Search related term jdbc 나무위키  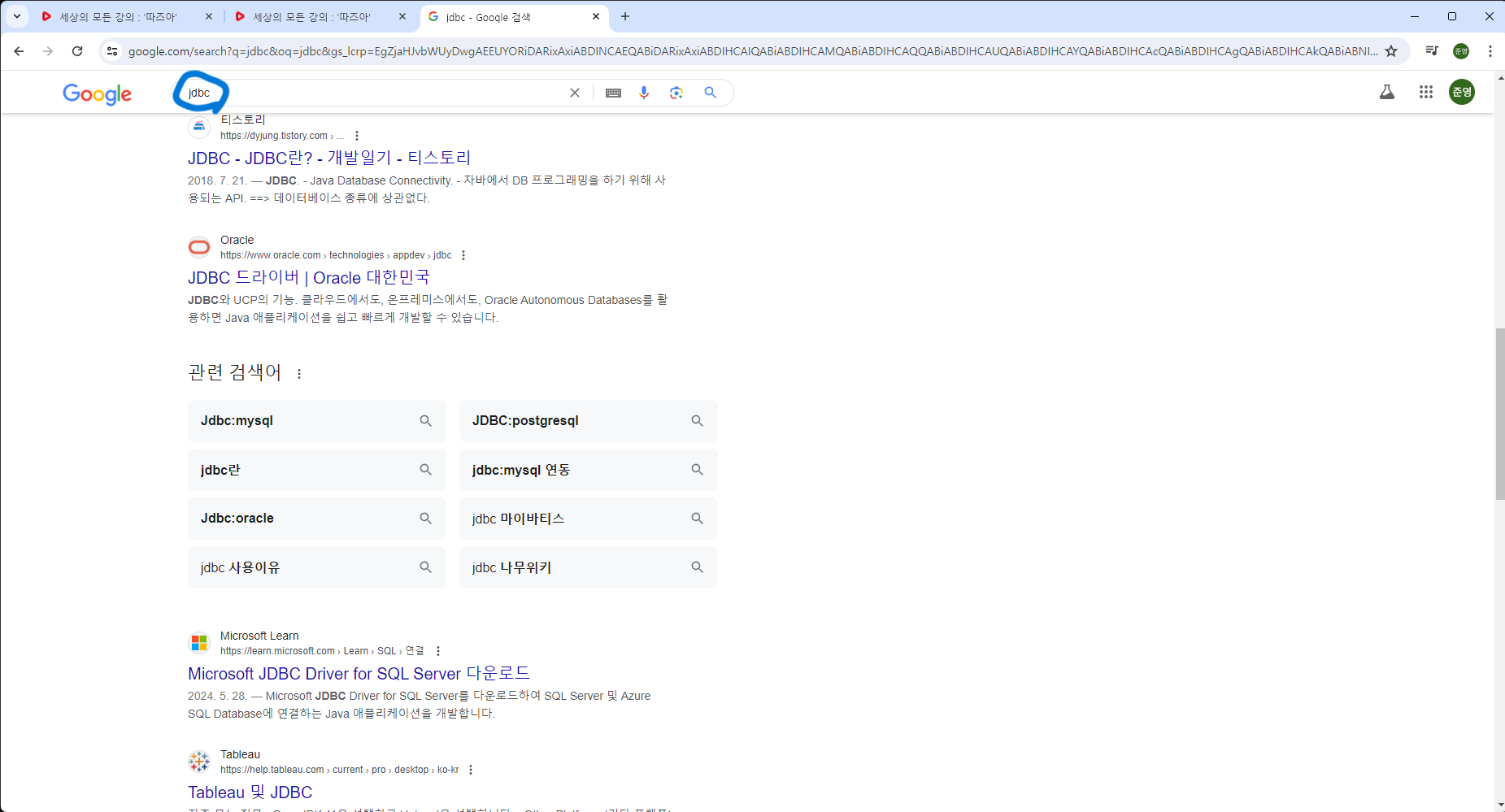point(589,567)
